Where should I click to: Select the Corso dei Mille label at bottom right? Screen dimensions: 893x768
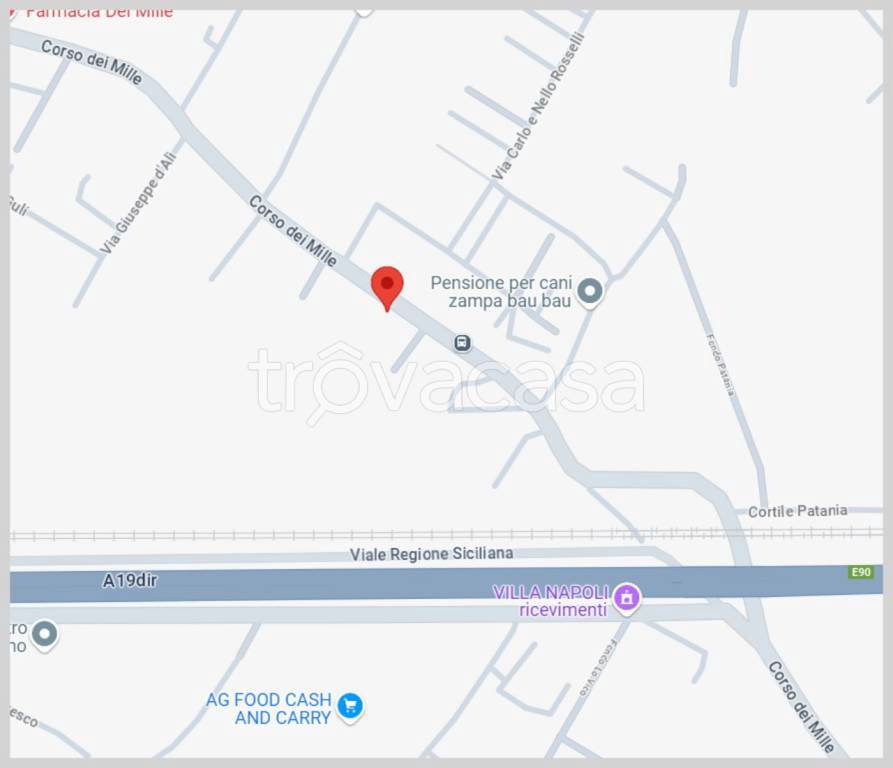tap(801, 707)
